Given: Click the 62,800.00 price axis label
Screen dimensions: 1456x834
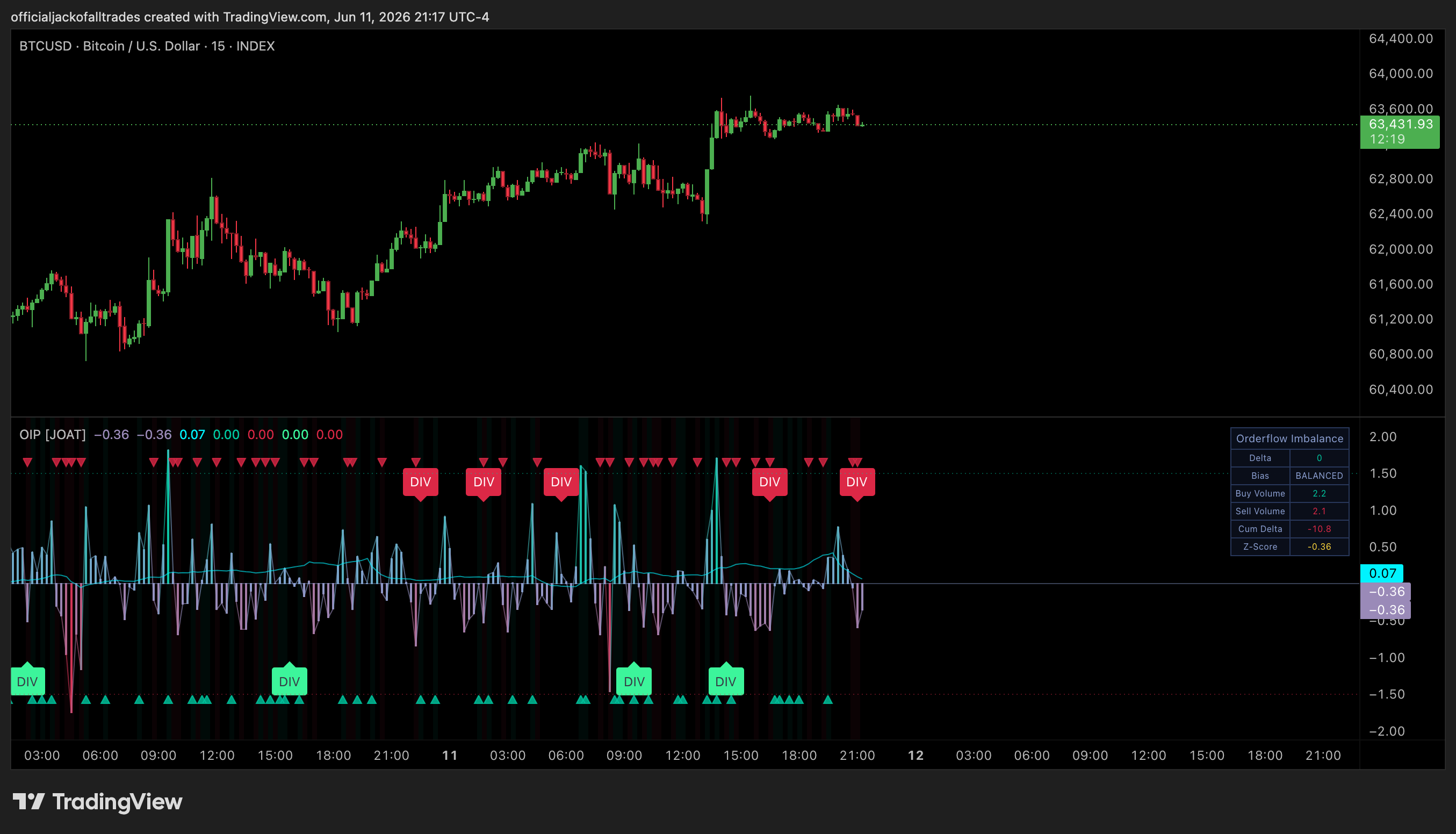Looking at the screenshot, I should pos(1401,179).
